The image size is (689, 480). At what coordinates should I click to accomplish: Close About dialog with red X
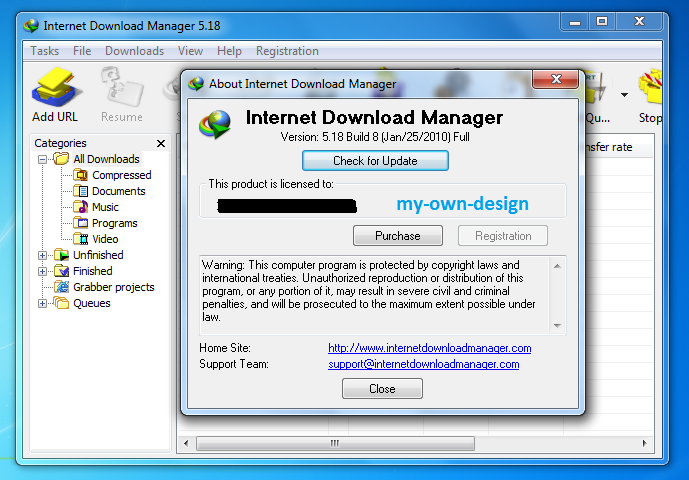pos(556,79)
